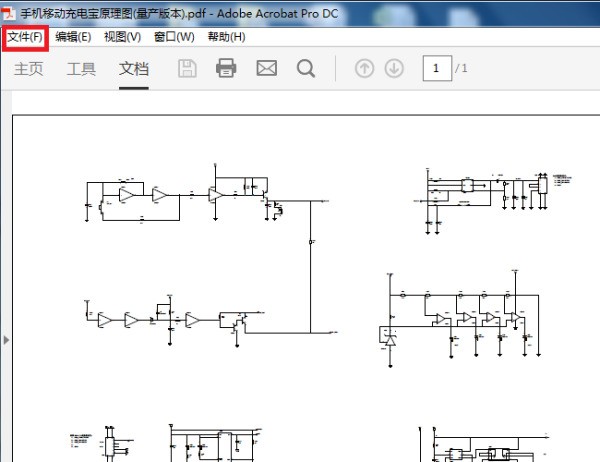The height and width of the screenshot is (462, 600).
Task: Switch to the 主页 tab
Action: 29,69
